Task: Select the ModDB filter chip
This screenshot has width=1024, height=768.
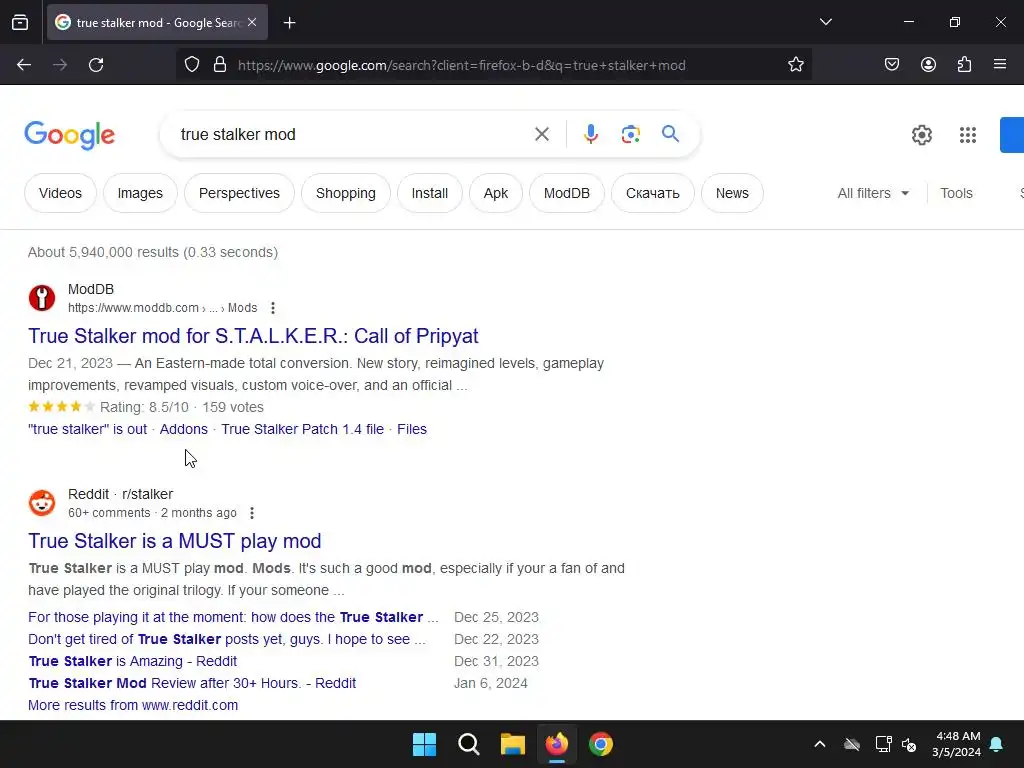Action: (566, 193)
